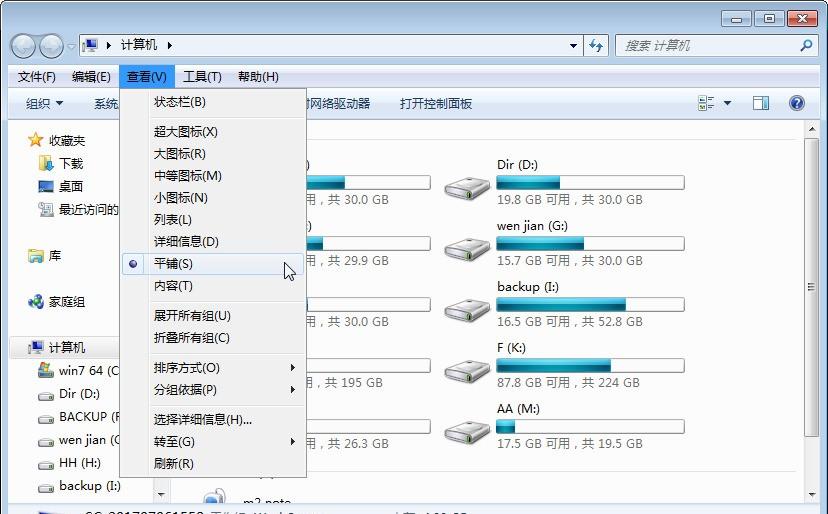Image resolution: width=828 pixels, height=514 pixels.
Task: Close the 查看(V) menu
Action: point(146,77)
